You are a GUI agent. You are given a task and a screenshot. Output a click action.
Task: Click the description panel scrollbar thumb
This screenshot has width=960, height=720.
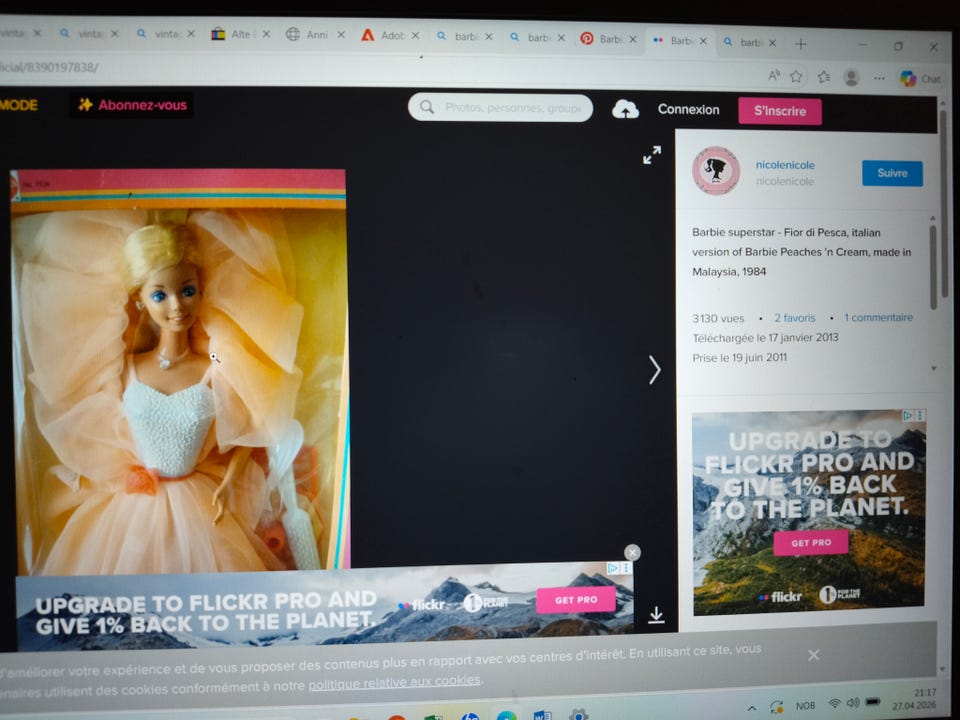(x=933, y=268)
